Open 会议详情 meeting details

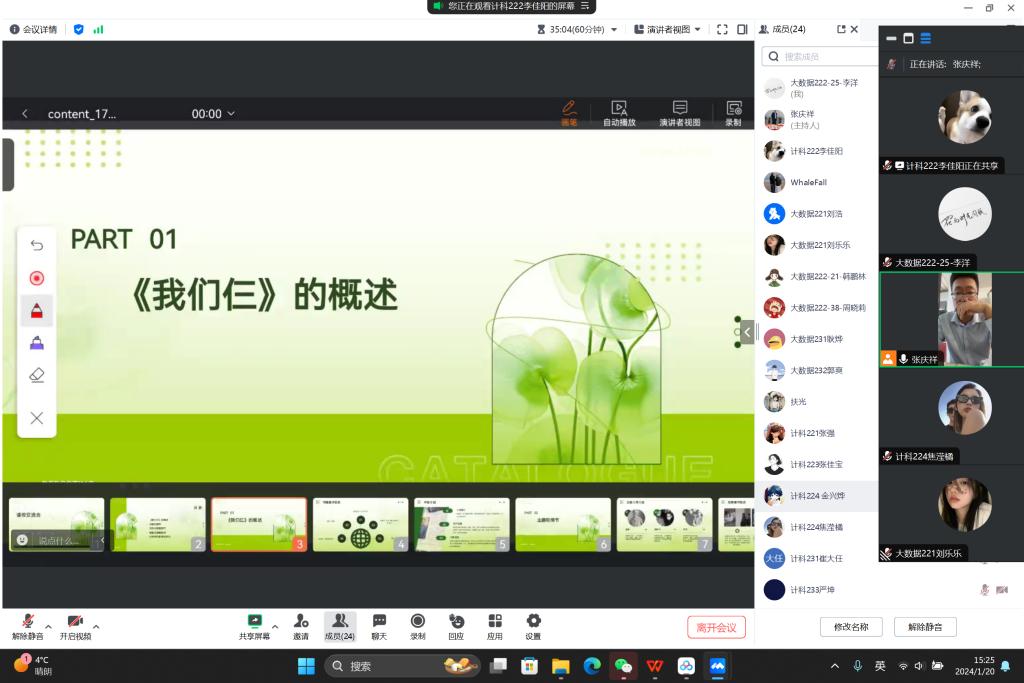33,30
